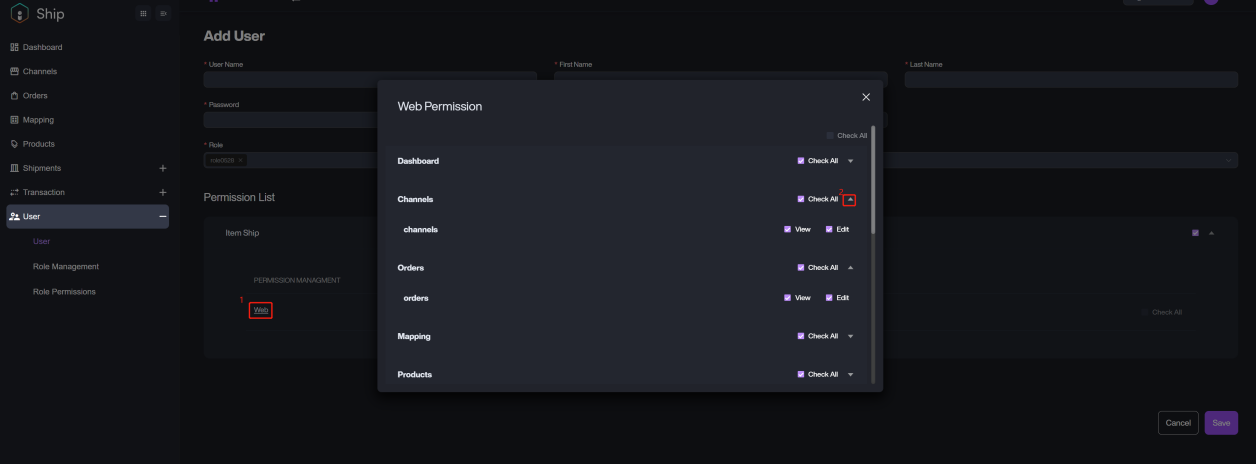Viewport: 1256px width, 464px height.
Task: Click the Mapping sidebar icon
Action: coord(14,120)
